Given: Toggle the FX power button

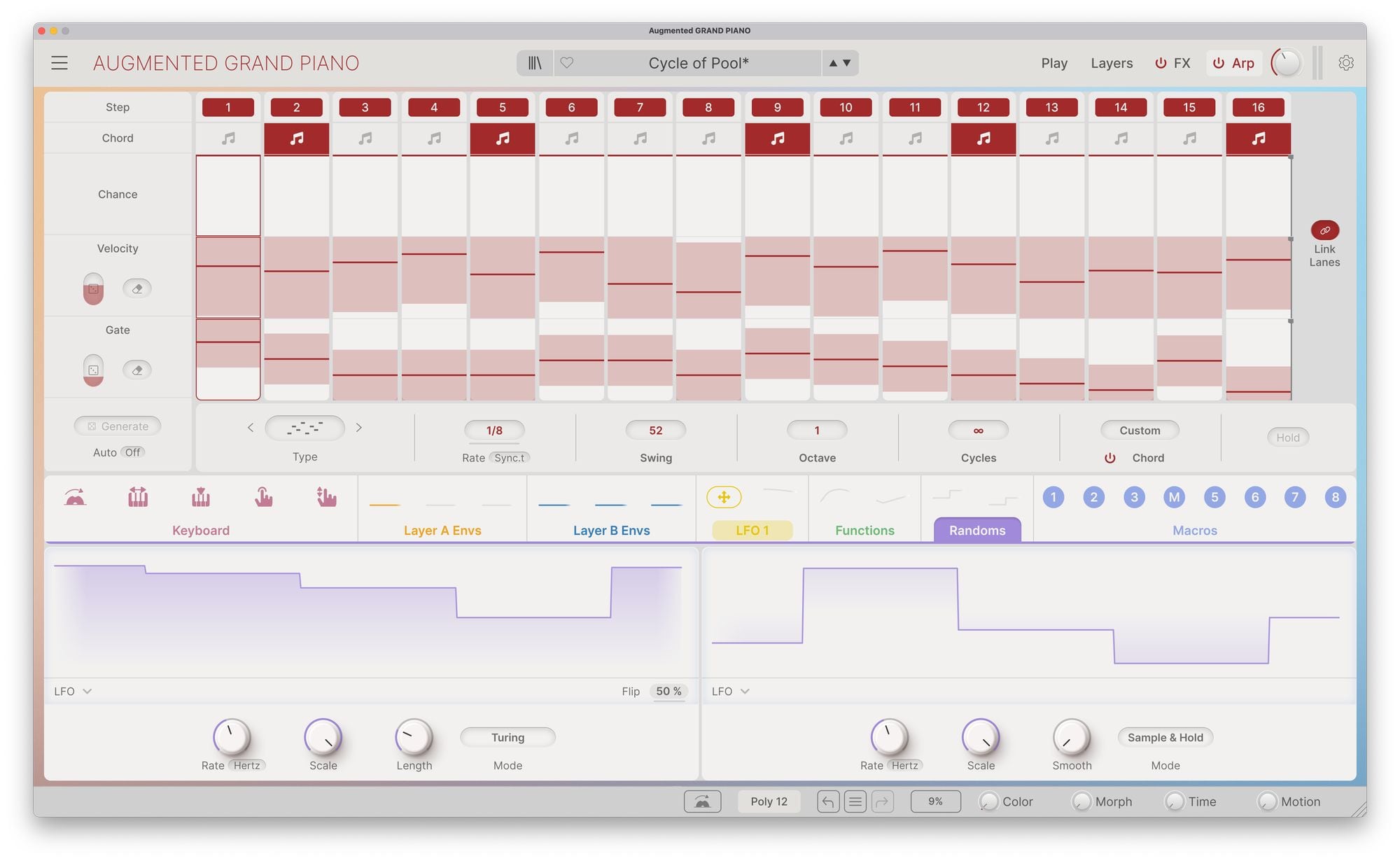Looking at the screenshot, I should [1161, 63].
